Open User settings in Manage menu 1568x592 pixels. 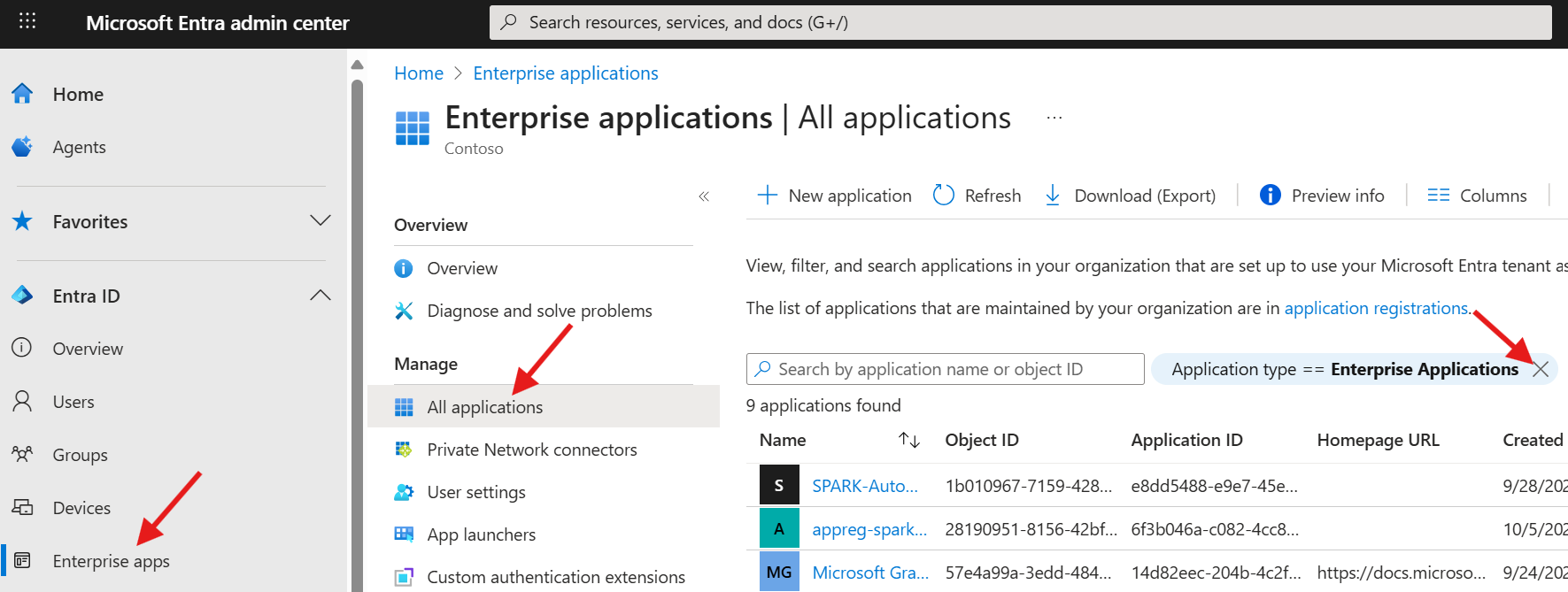tap(475, 492)
